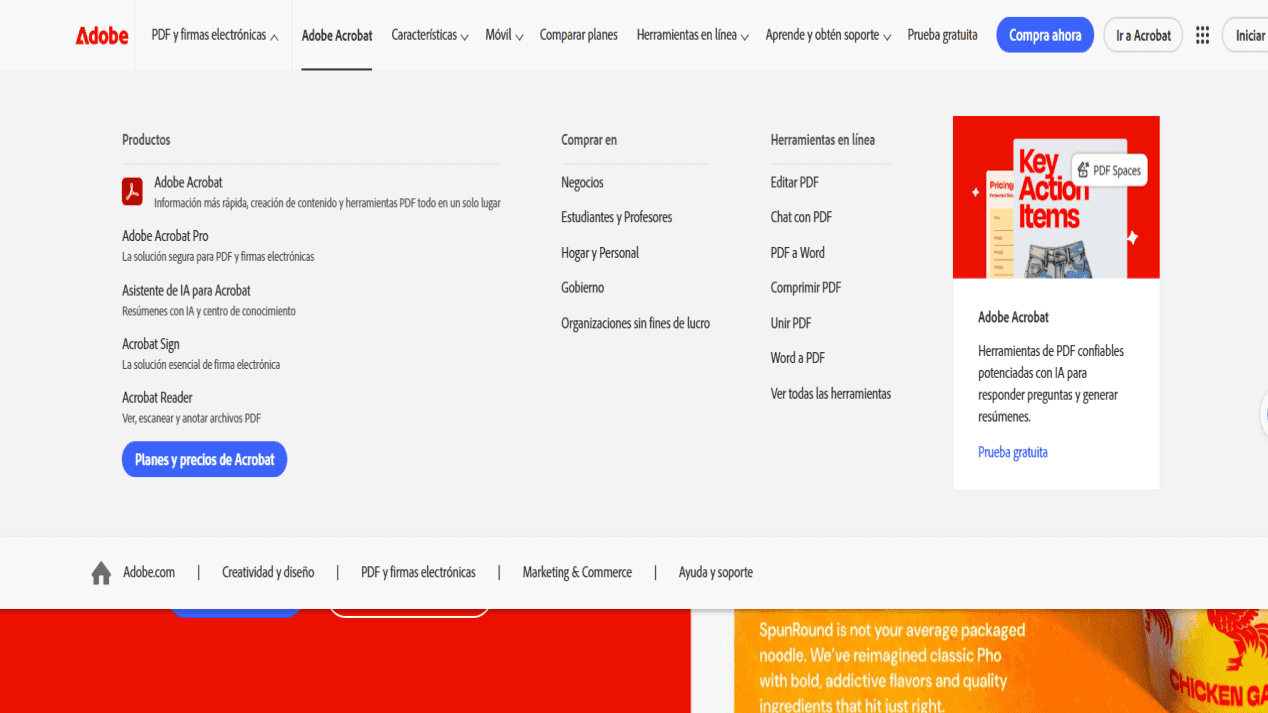Click Ver todas las herramientas
Image resolution: width=1268 pixels, height=713 pixels.
pyautogui.click(x=830, y=393)
